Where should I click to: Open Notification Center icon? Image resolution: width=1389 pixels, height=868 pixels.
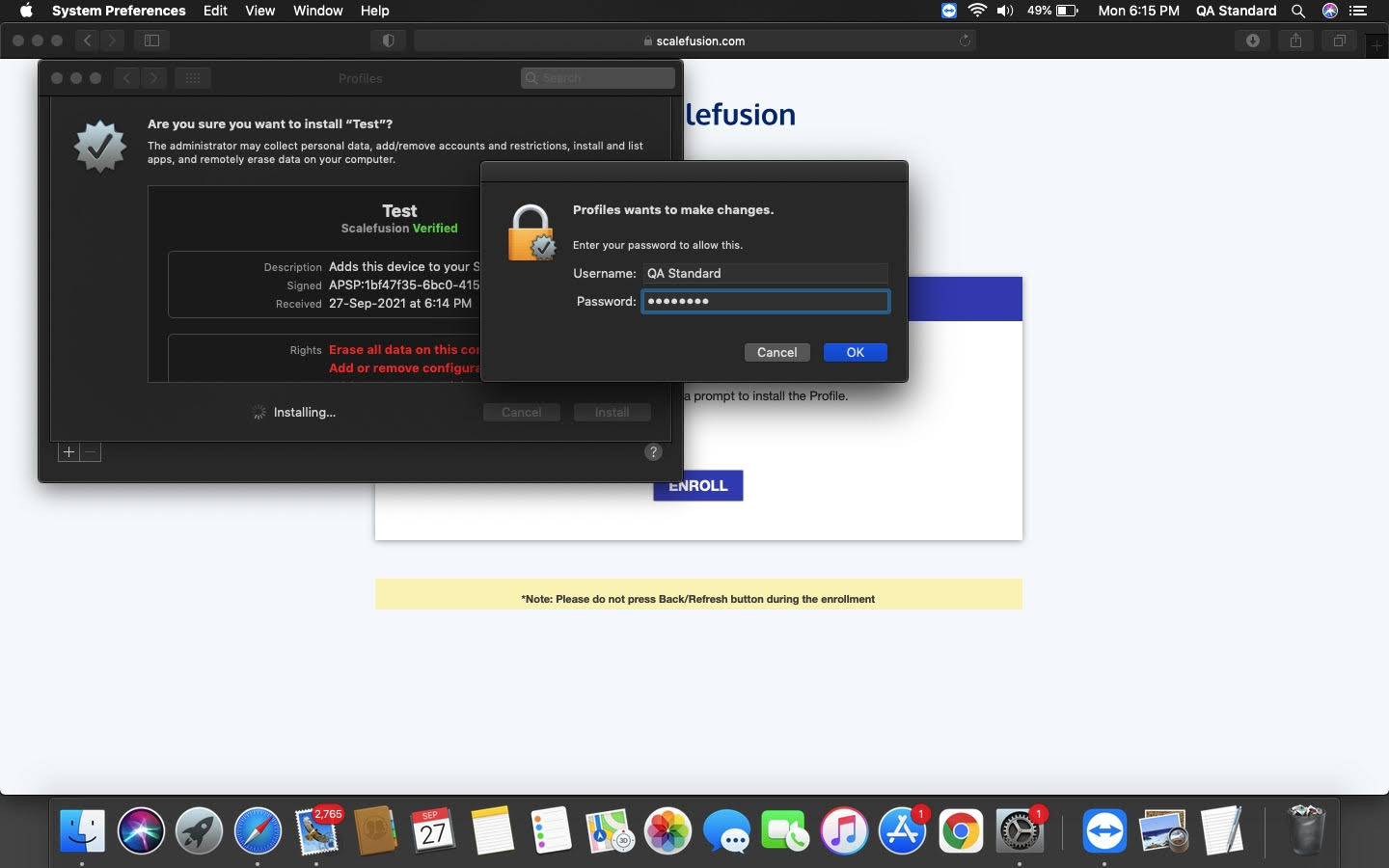pyautogui.click(x=1358, y=11)
